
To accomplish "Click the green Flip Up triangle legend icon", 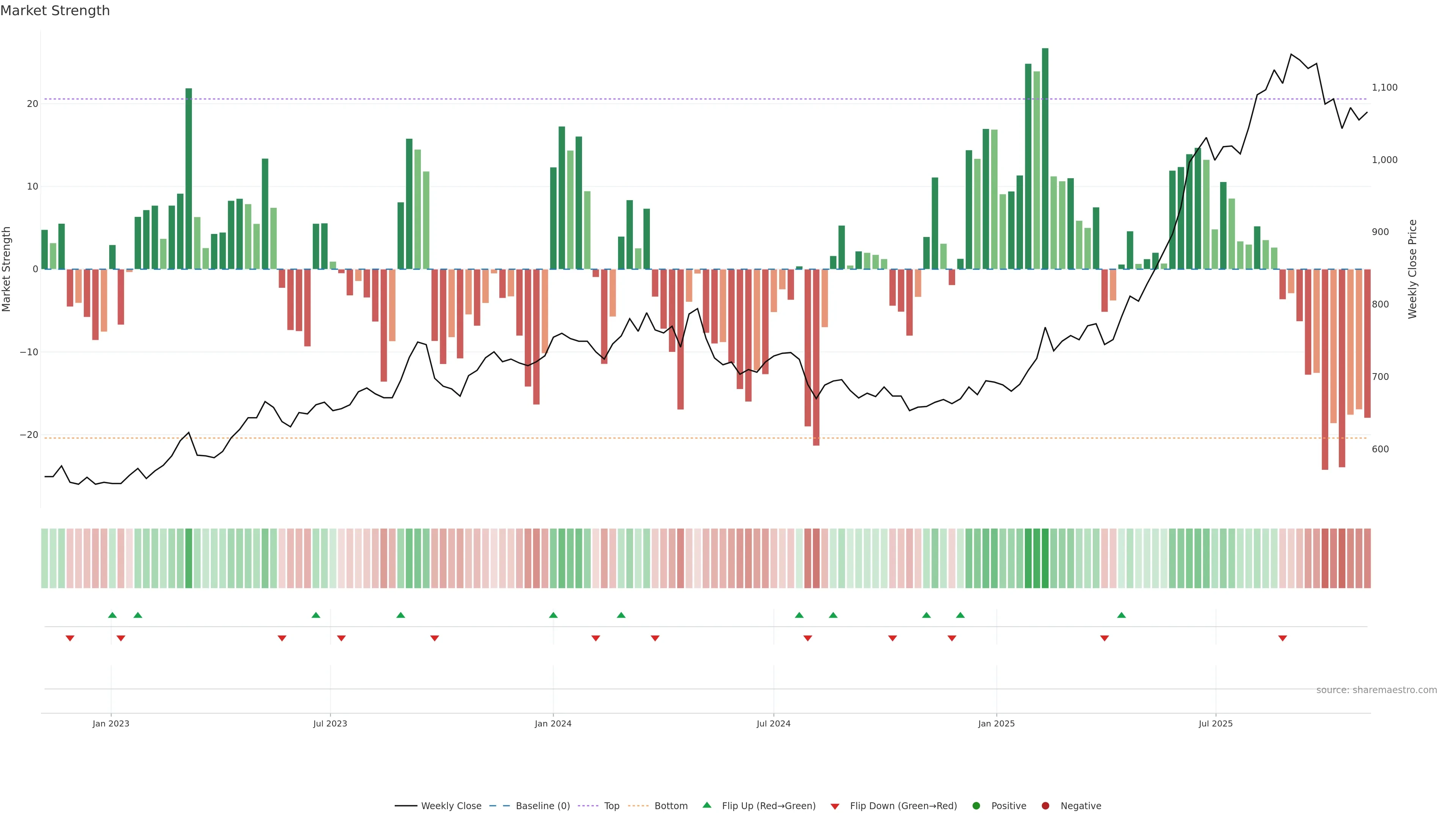I will [x=706, y=805].
